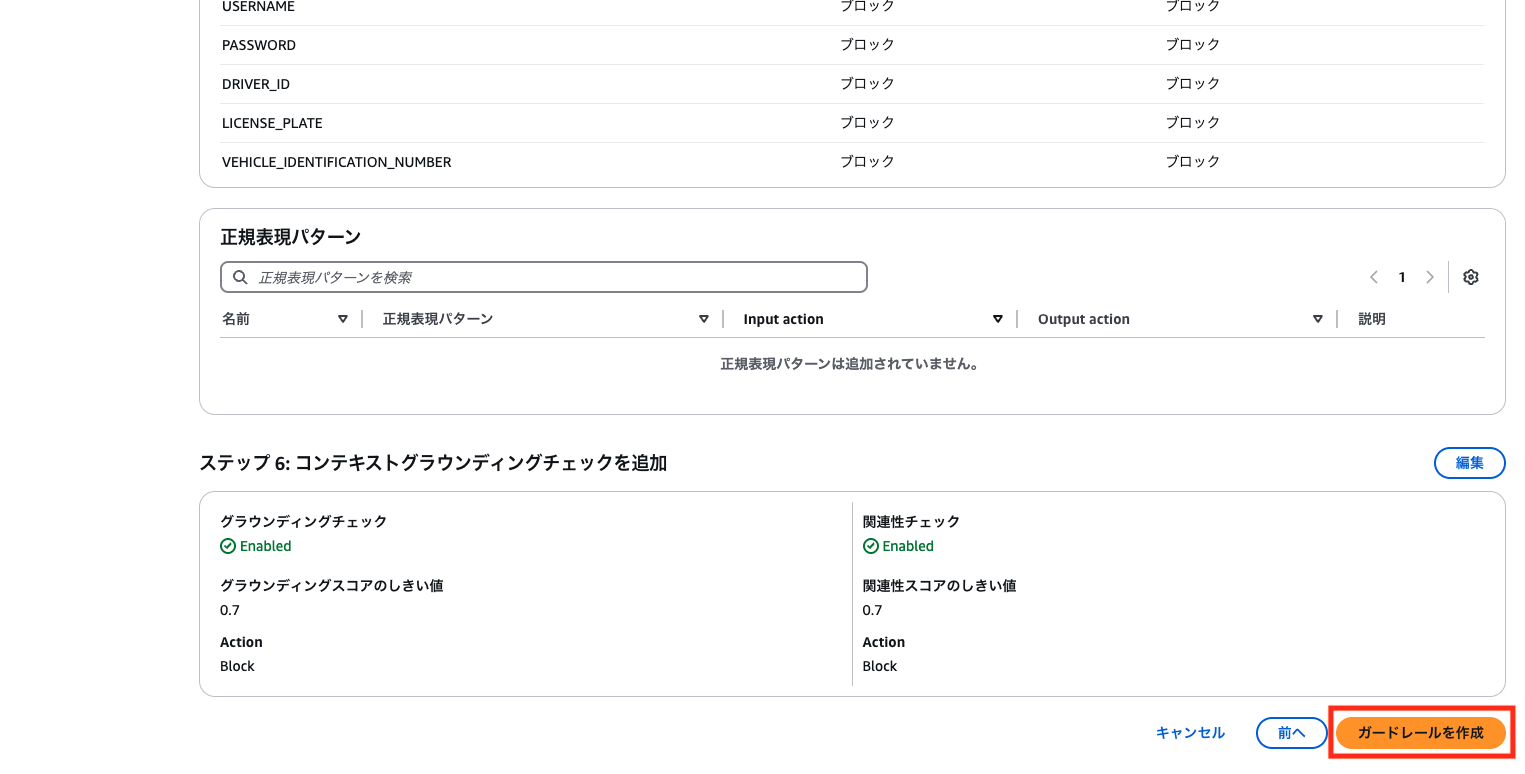Open the Output action column filter dropdown
The image size is (1525, 774).
pyautogui.click(x=1317, y=318)
